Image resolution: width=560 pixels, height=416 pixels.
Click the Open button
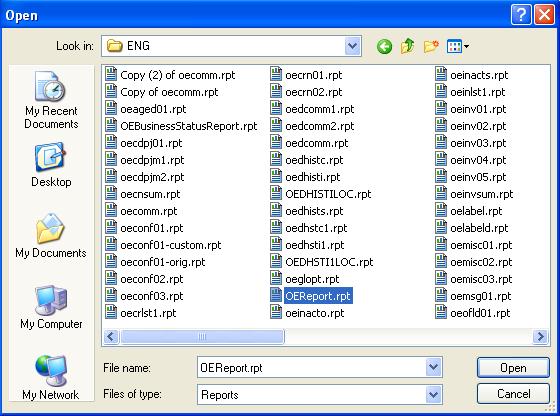click(x=513, y=367)
